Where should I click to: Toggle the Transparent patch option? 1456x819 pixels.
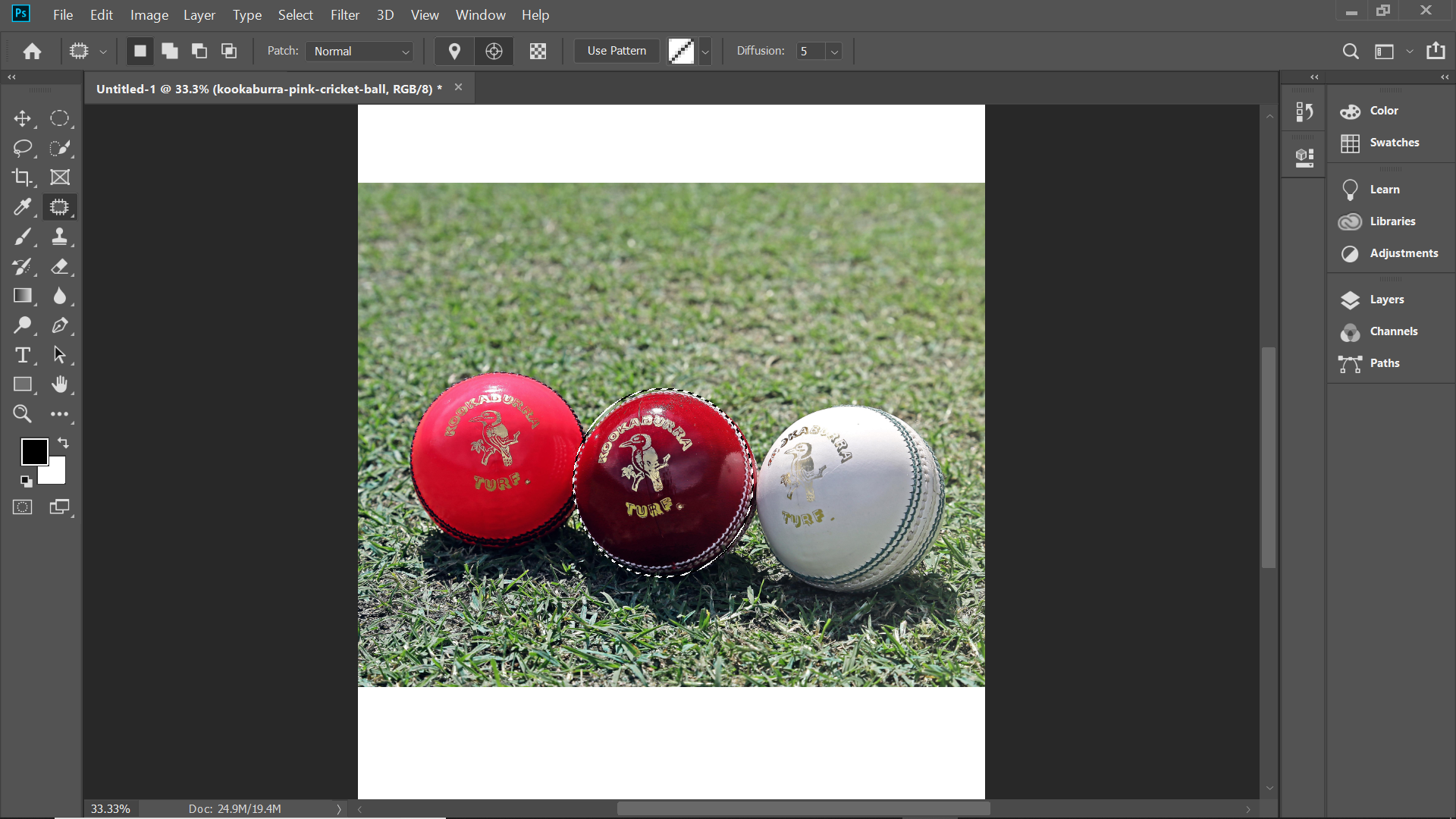coord(538,51)
